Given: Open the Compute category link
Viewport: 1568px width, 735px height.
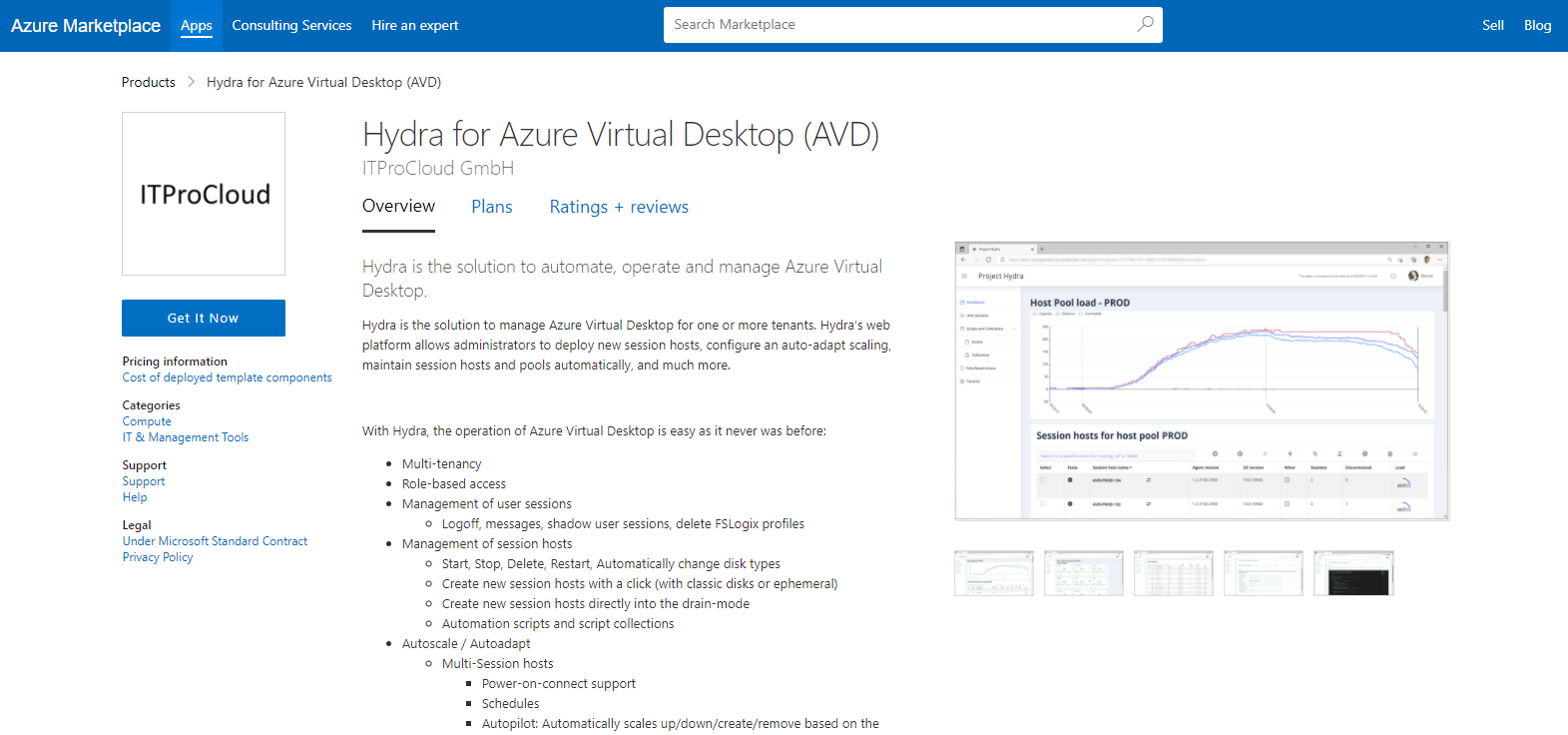Looking at the screenshot, I should (147, 421).
